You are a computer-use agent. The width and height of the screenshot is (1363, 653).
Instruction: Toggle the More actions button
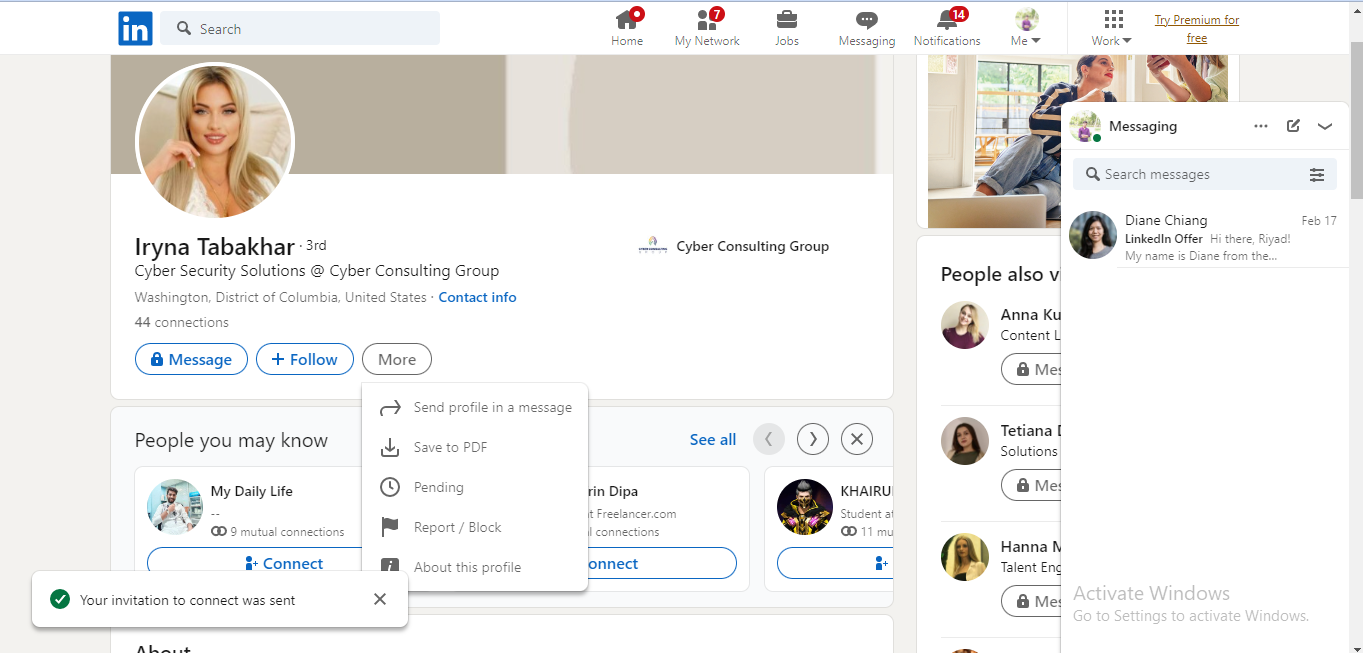coord(397,359)
